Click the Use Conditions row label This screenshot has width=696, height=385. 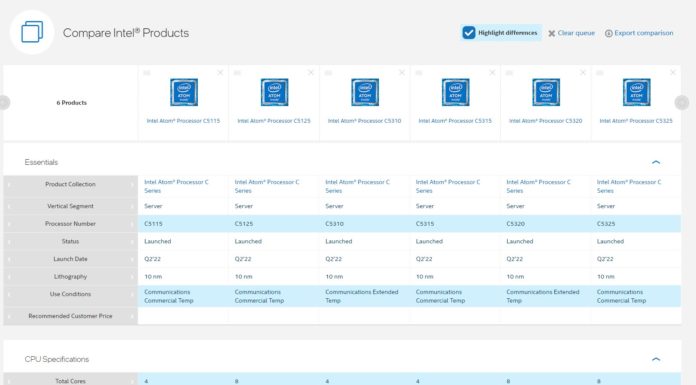pos(70,294)
